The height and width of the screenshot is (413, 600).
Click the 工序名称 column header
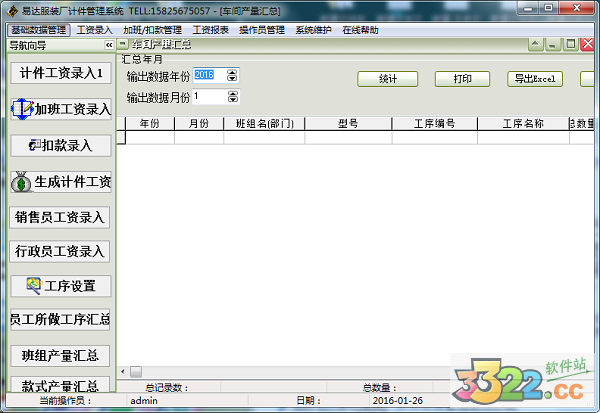point(523,123)
